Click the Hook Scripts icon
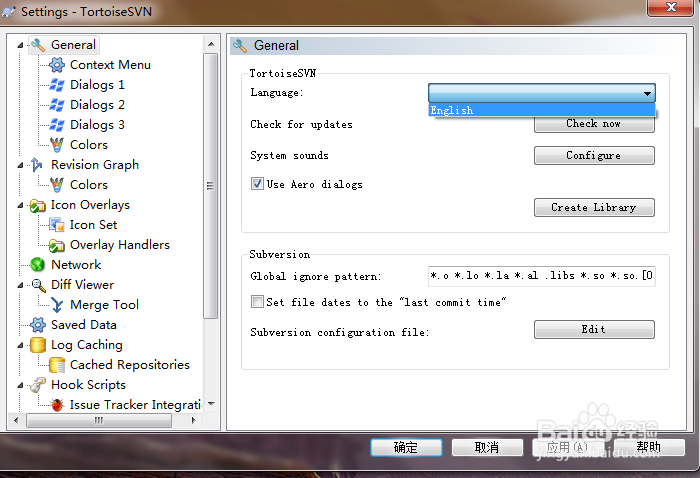 click(x=38, y=385)
